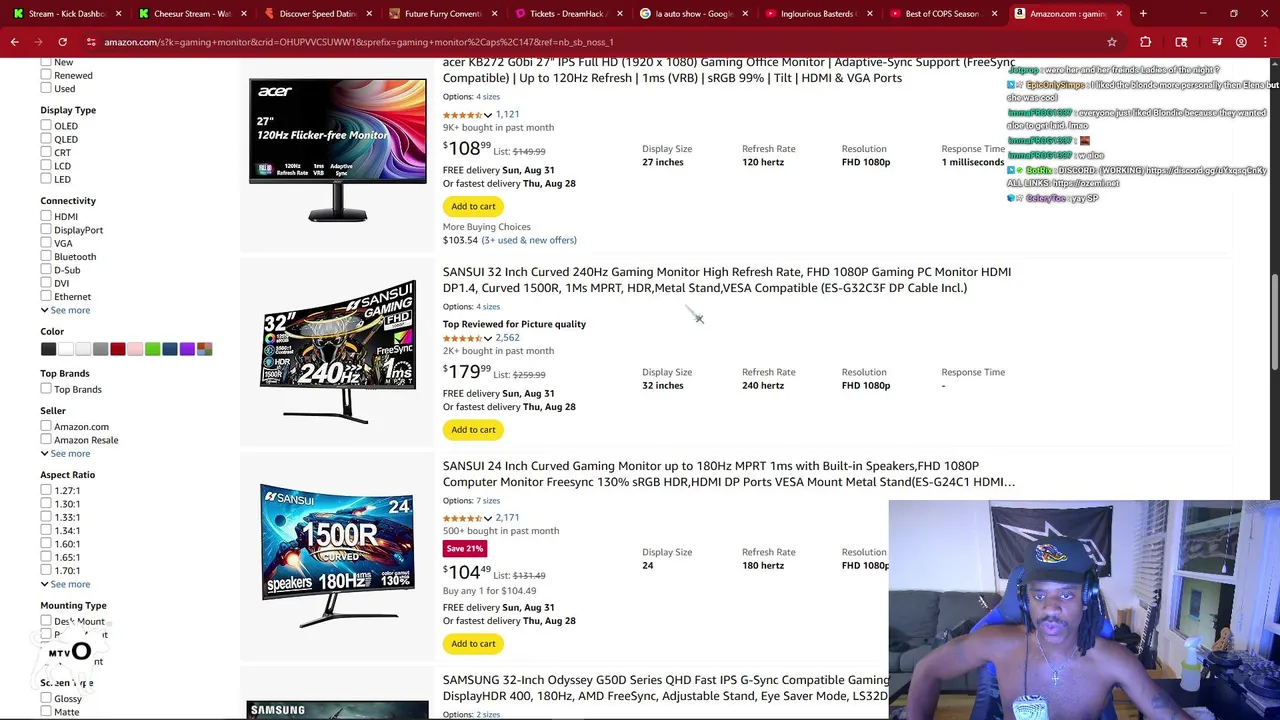Open the site info icon in address bar
1280x720 pixels.
pyautogui.click(x=91, y=42)
